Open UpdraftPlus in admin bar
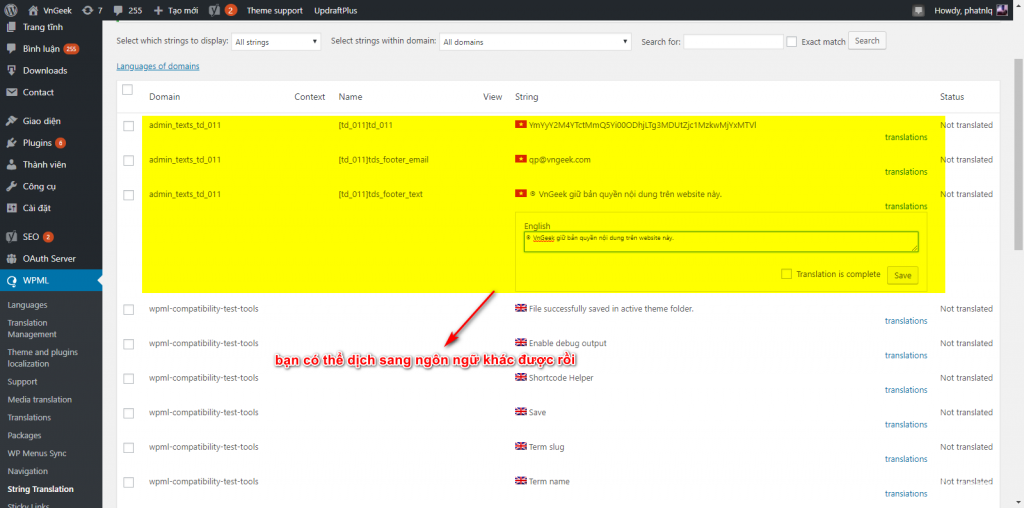 click(336, 10)
